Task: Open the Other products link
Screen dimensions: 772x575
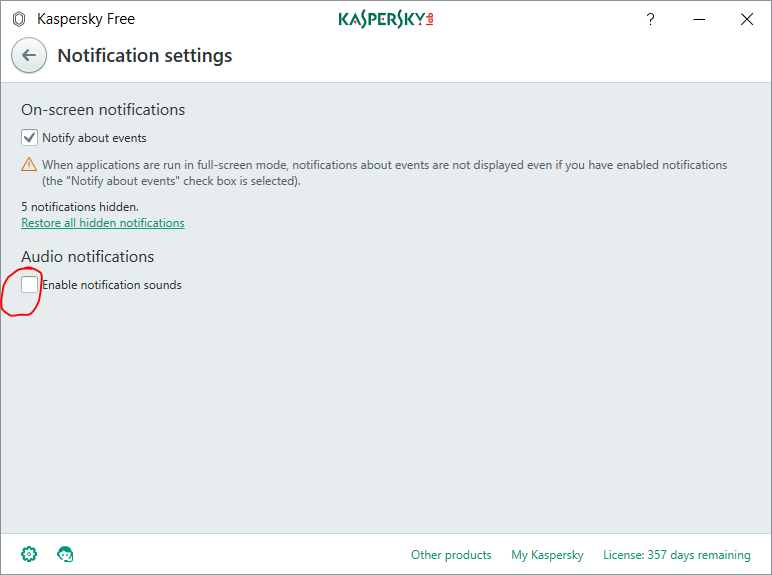Action: (x=451, y=555)
